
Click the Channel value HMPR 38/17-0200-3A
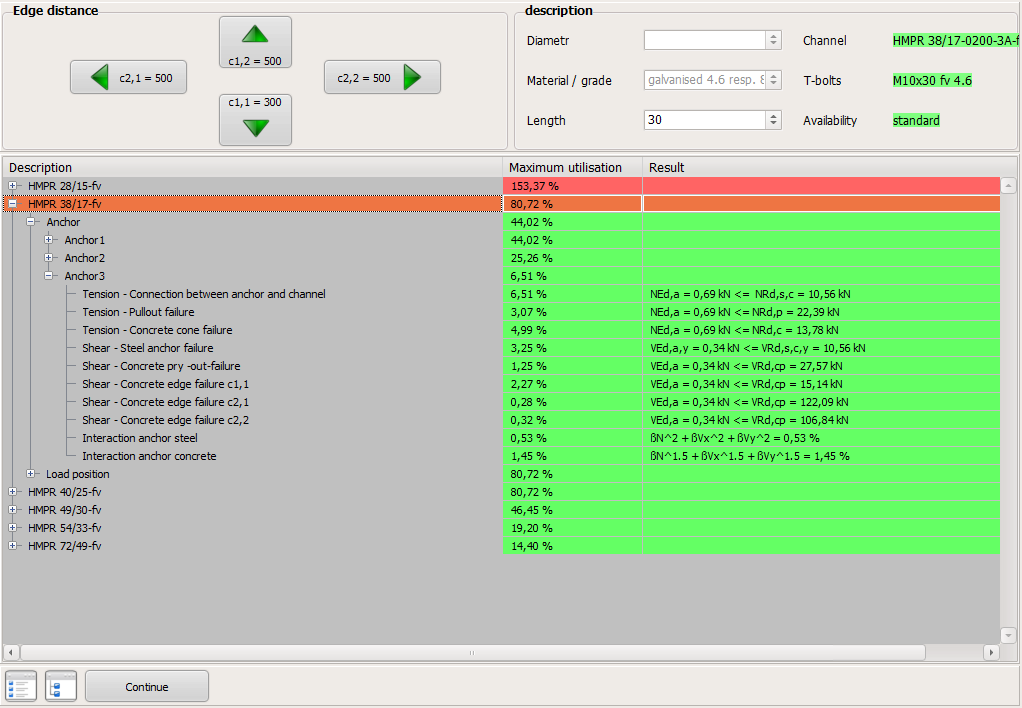(955, 40)
